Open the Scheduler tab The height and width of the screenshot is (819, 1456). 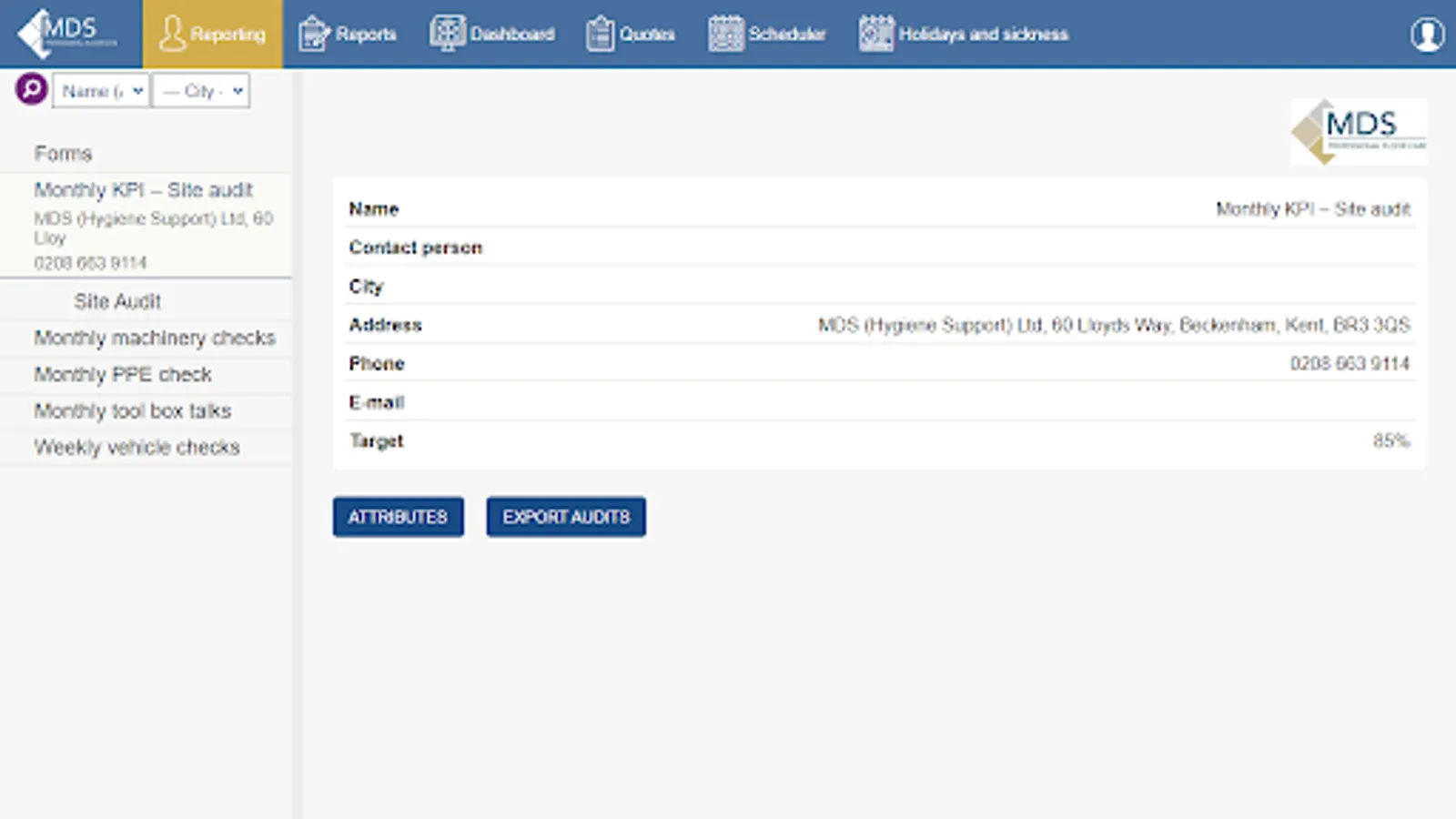pyautogui.click(x=767, y=34)
